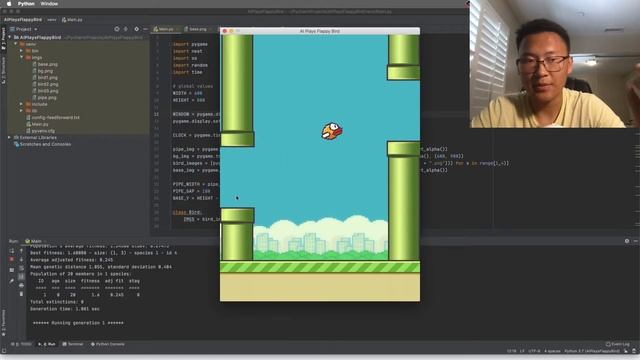Viewport: 640px width, 360px height.
Task: Open Project panel gear settings
Action: 136,29
